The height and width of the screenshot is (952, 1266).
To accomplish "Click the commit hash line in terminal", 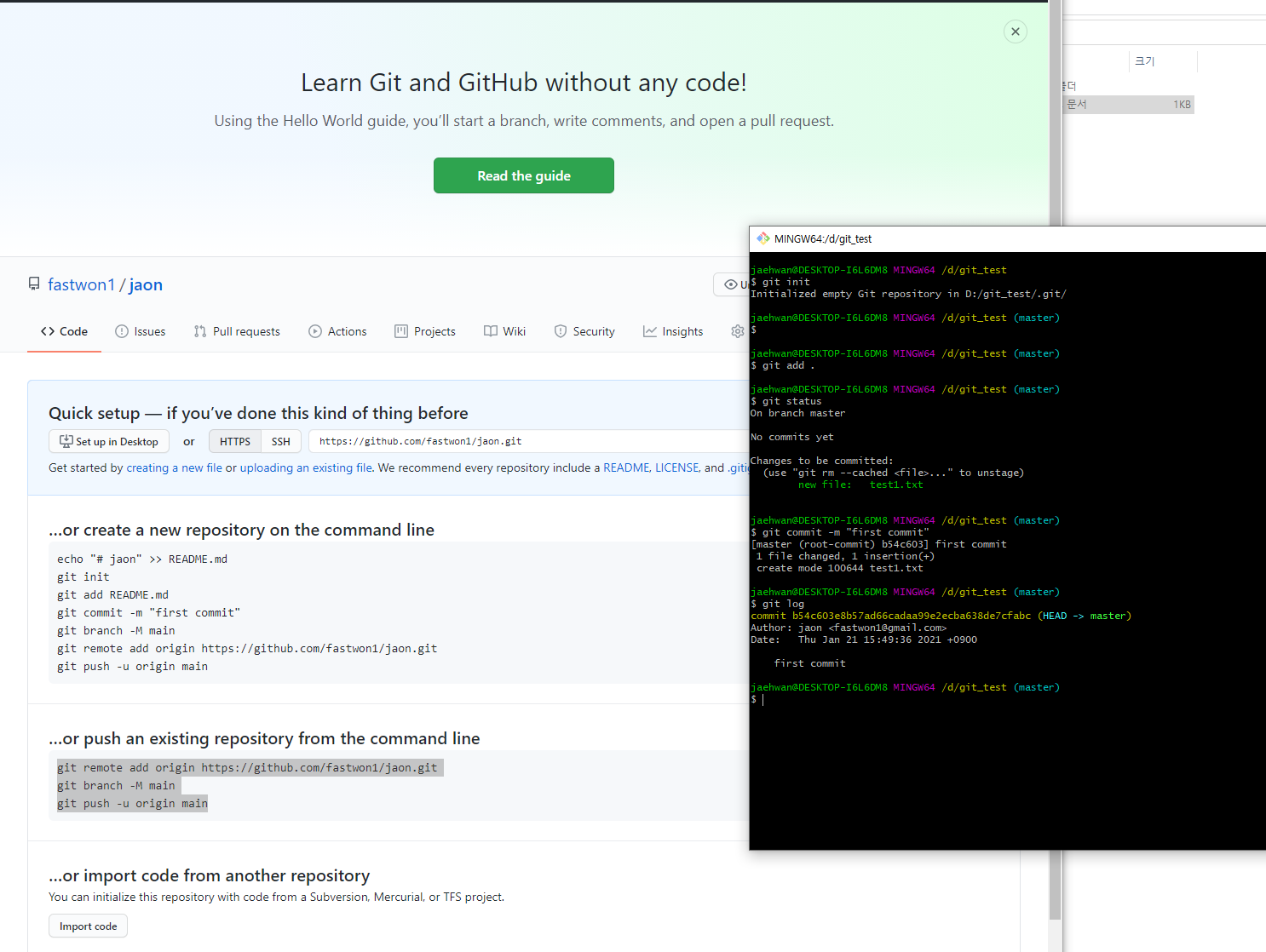I will (941, 616).
